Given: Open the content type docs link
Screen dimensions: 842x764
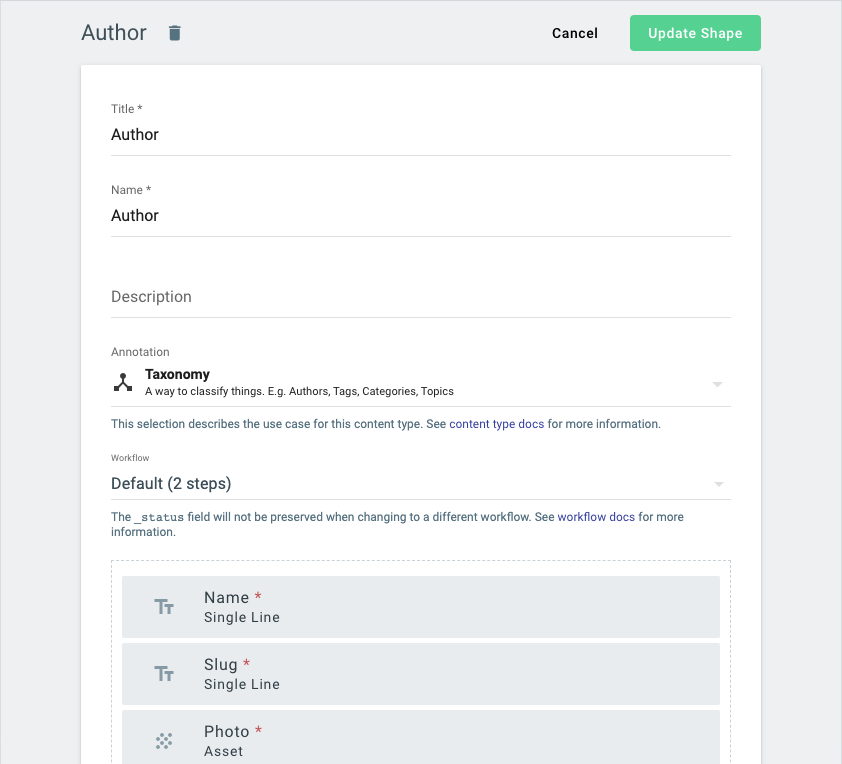Looking at the screenshot, I should [496, 424].
